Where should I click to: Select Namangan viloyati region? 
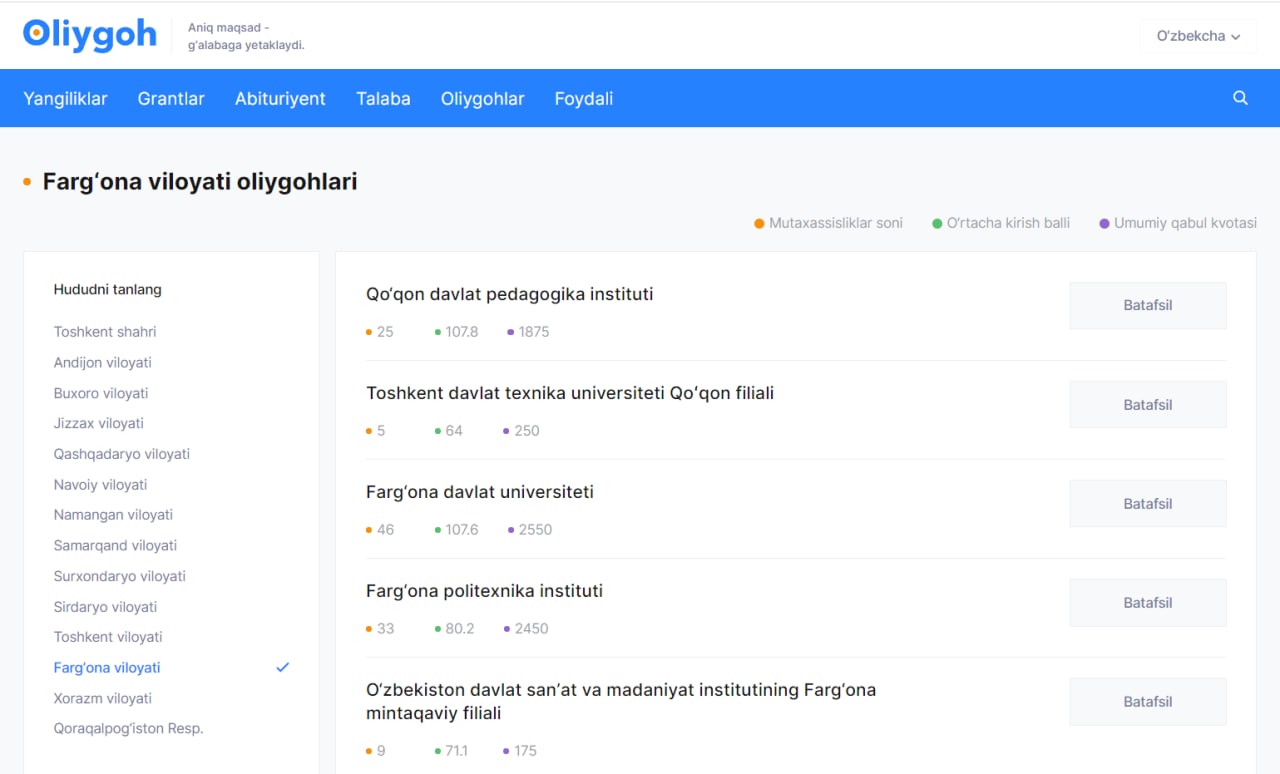pos(113,515)
